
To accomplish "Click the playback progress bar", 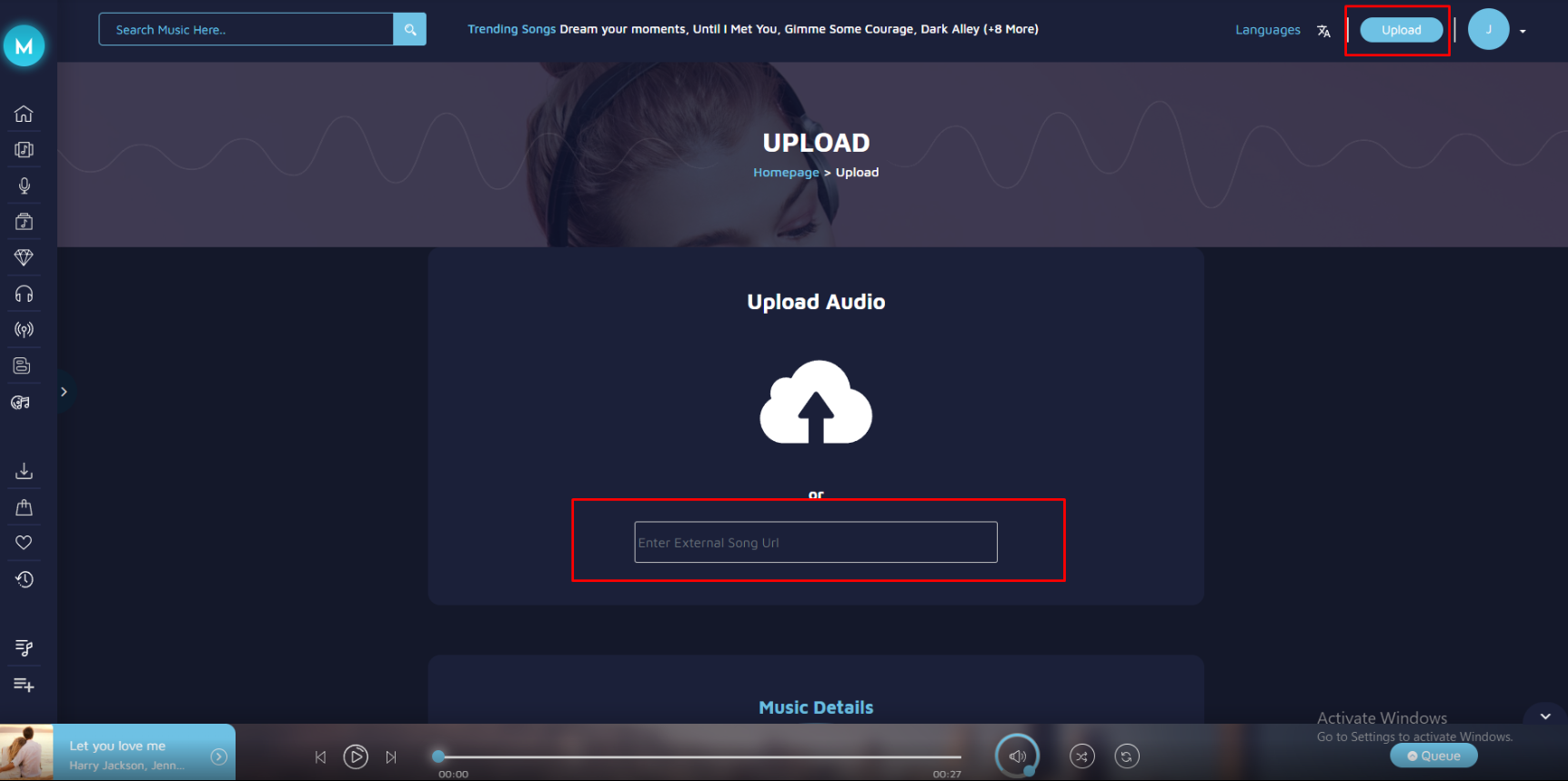I will [699, 756].
